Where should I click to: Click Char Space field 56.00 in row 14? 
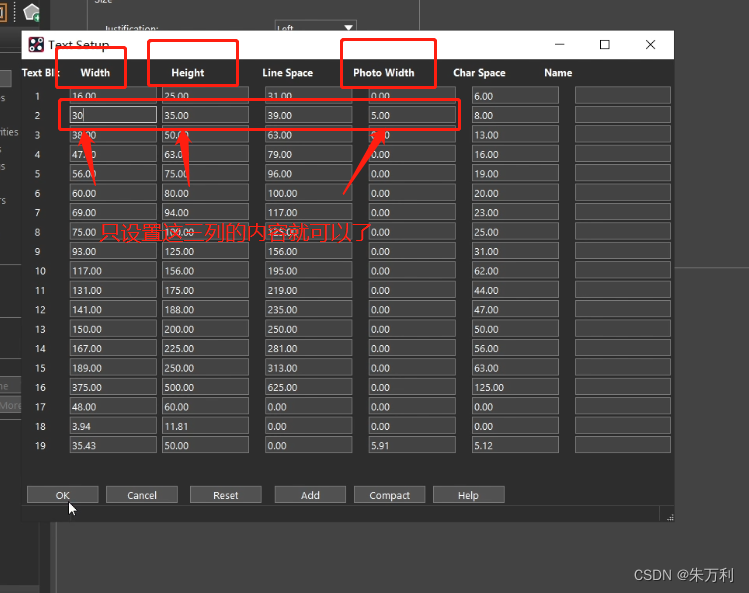point(515,348)
